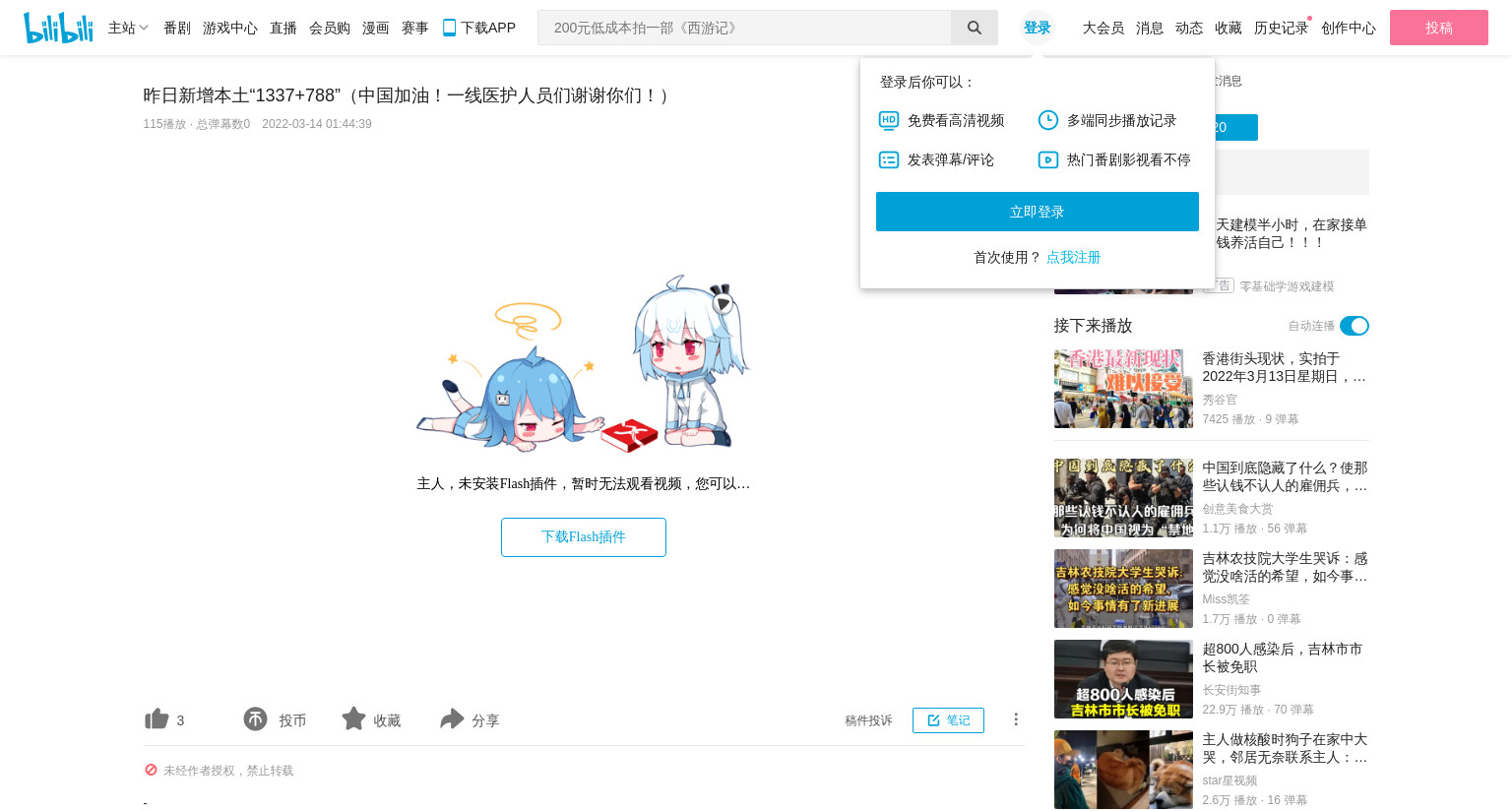Share the video using the arrow icon

452,719
